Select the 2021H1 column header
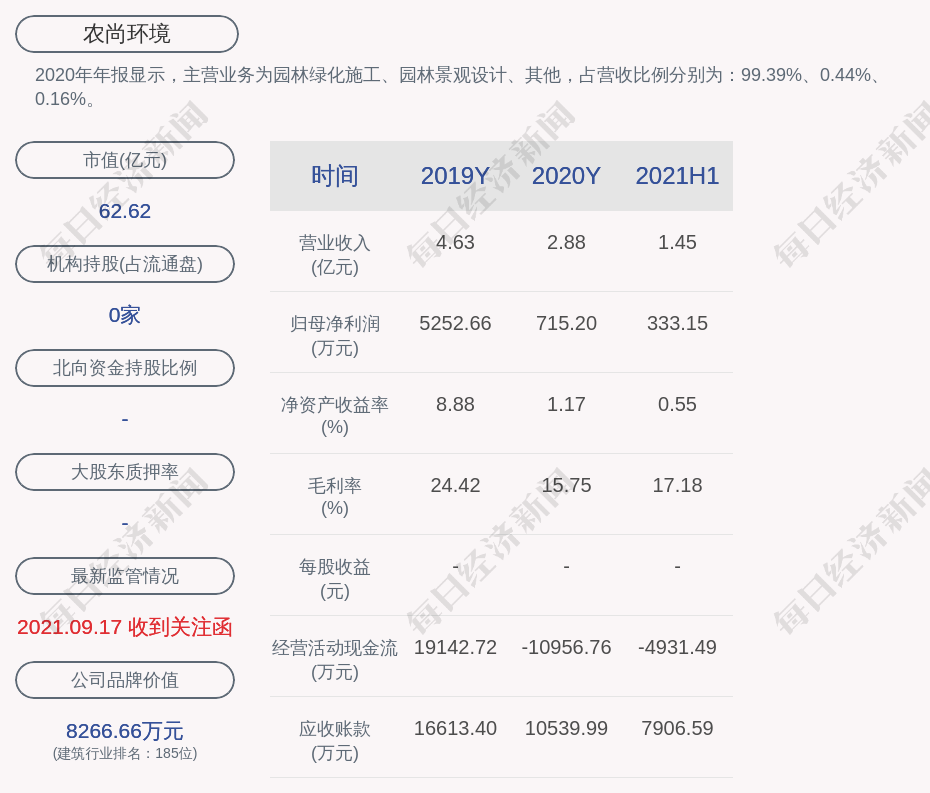The image size is (930, 793). click(677, 176)
